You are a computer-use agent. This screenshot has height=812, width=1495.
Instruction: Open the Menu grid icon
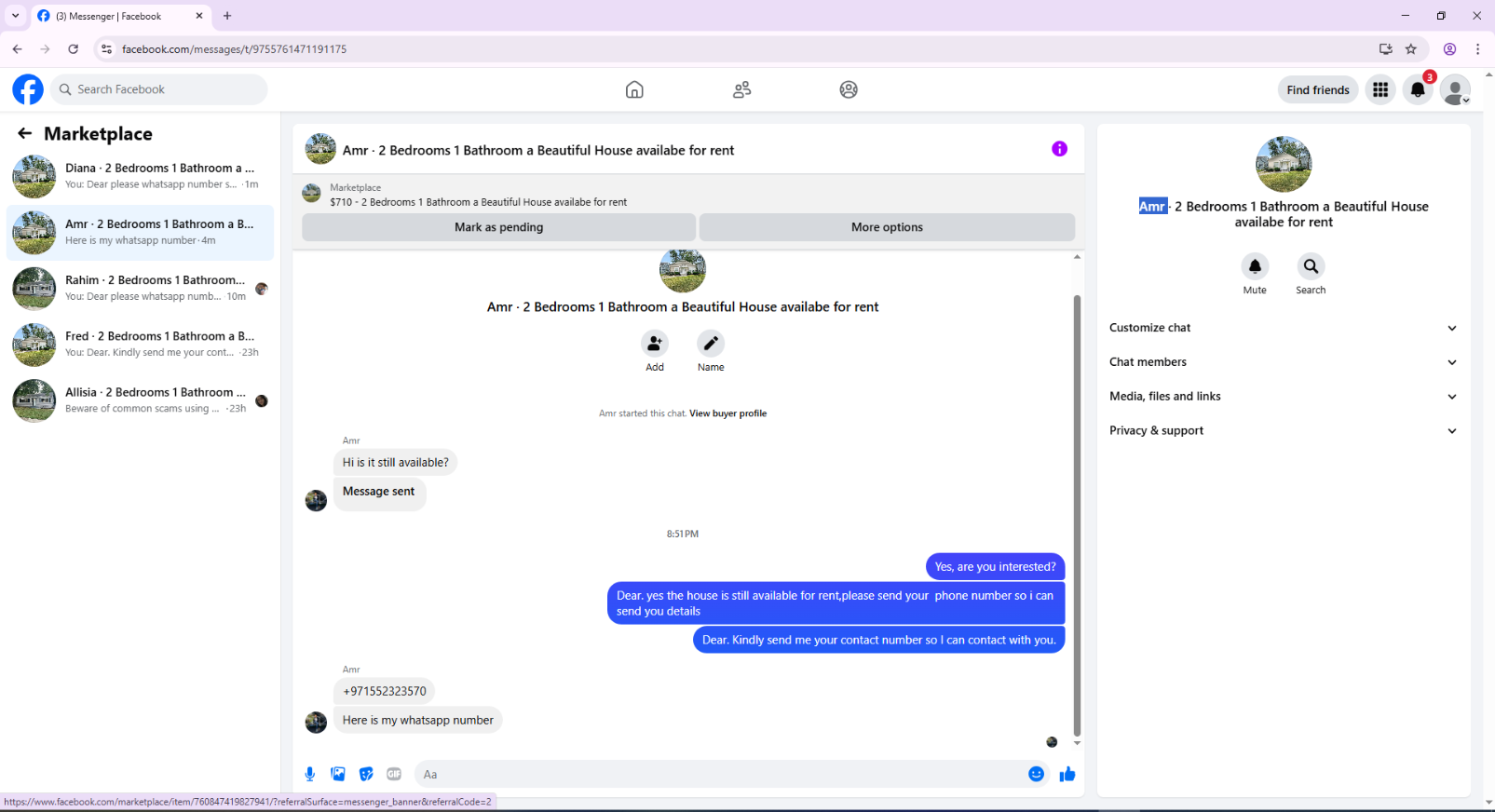click(1380, 89)
